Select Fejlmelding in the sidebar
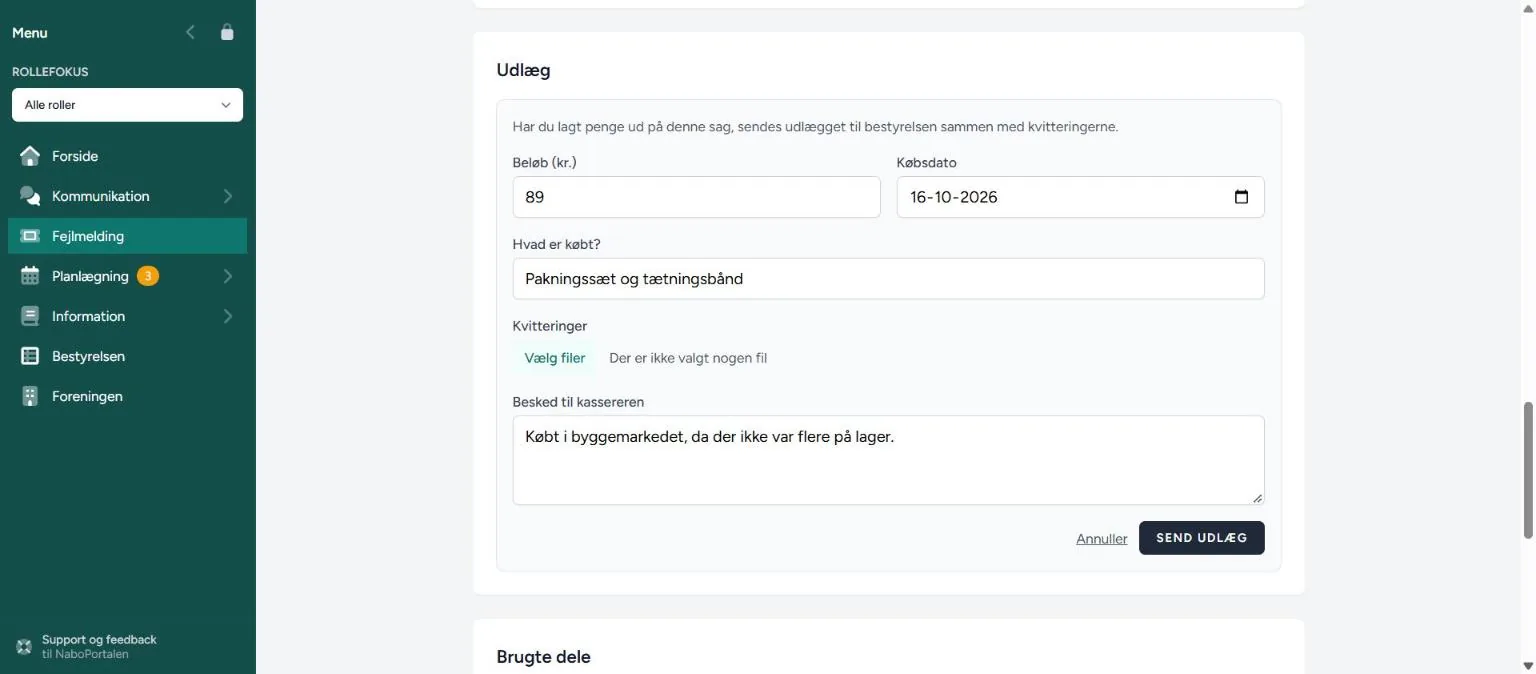 (x=127, y=236)
